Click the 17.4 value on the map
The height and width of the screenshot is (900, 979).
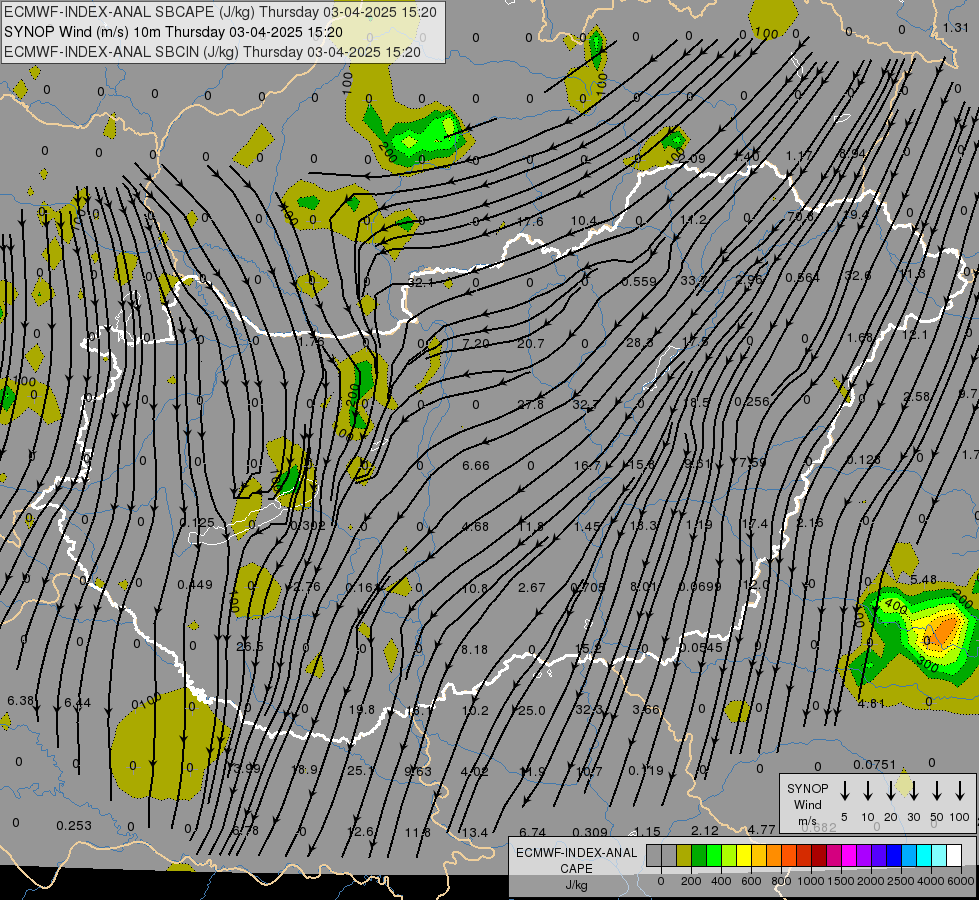[x=755, y=523]
